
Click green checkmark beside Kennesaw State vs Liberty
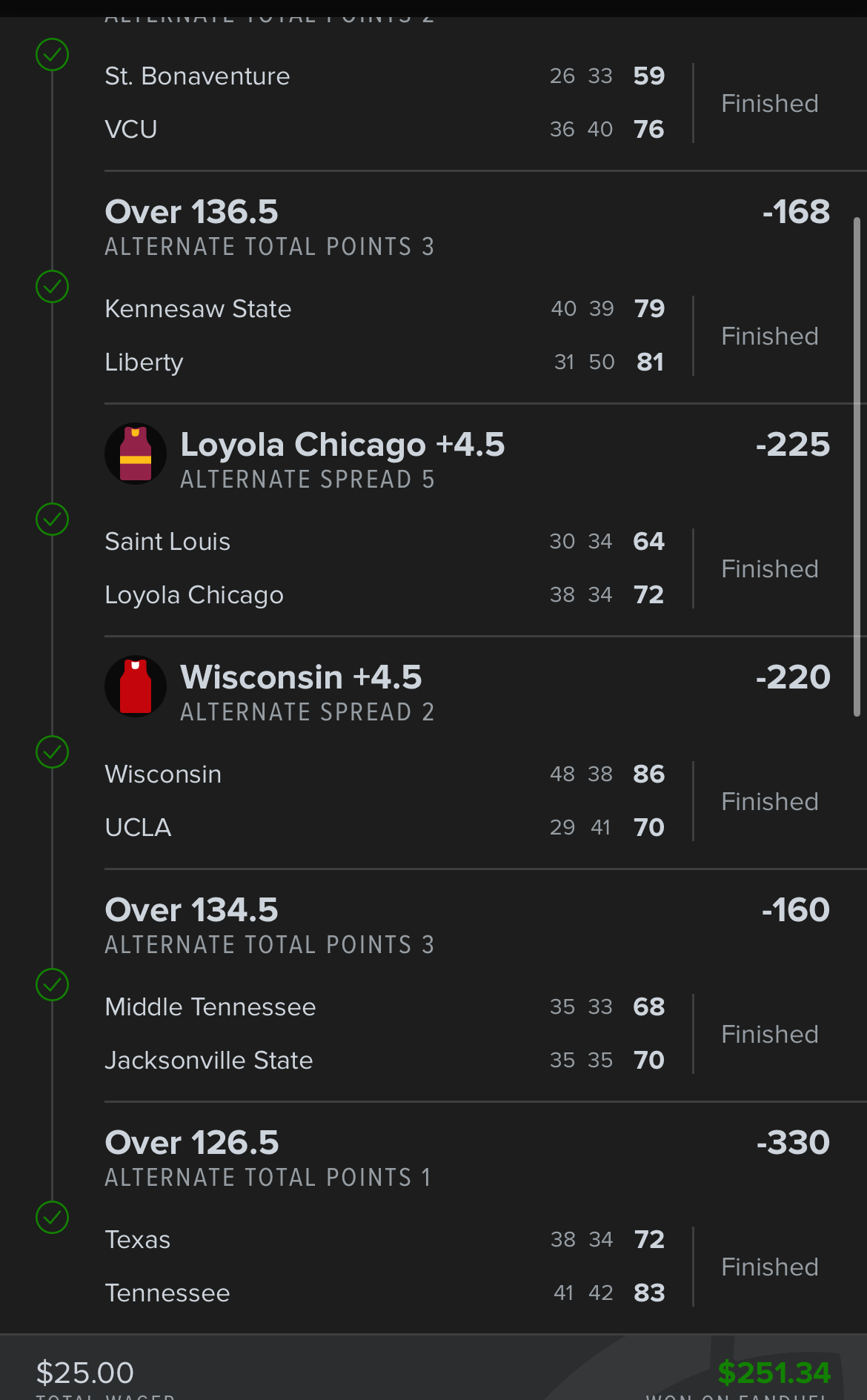click(53, 287)
